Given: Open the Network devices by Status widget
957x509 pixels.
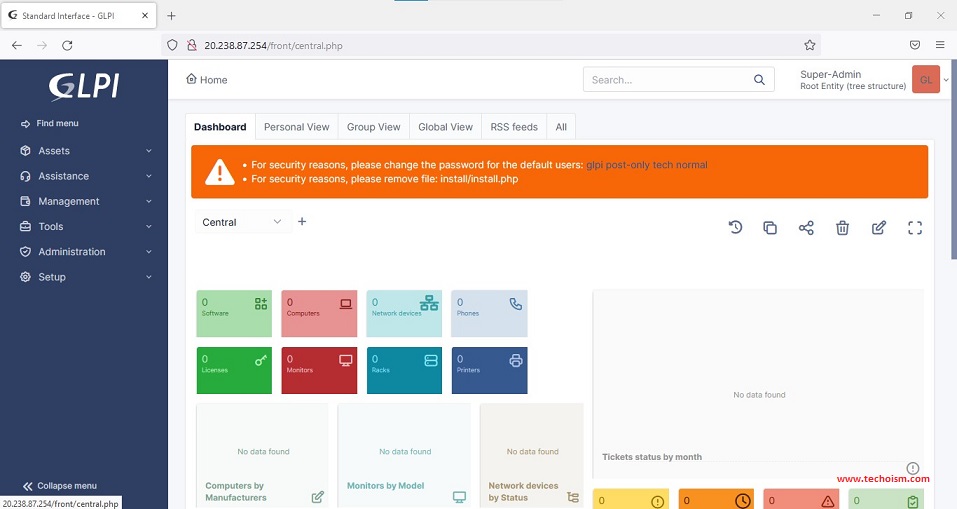Looking at the screenshot, I should [x=532, y=455].
